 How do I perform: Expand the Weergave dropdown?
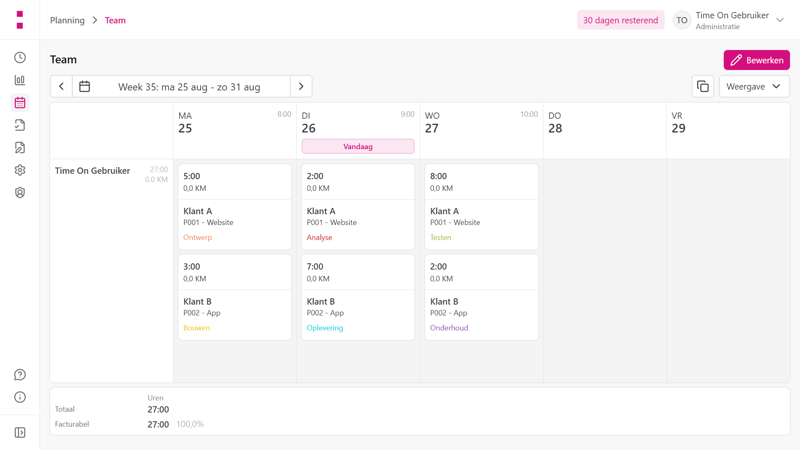[x=754, y=87]
